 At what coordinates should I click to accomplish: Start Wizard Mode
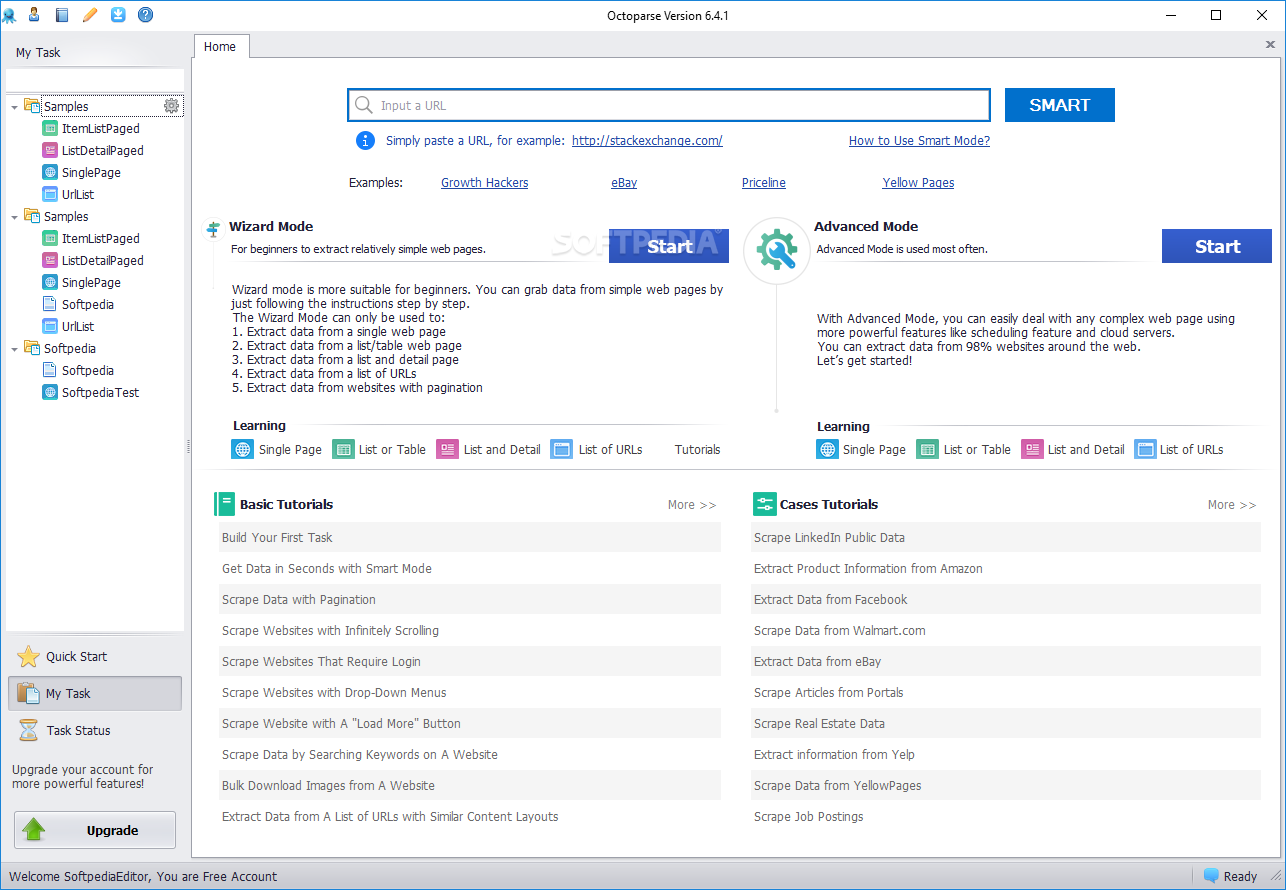tap(669, 246)
